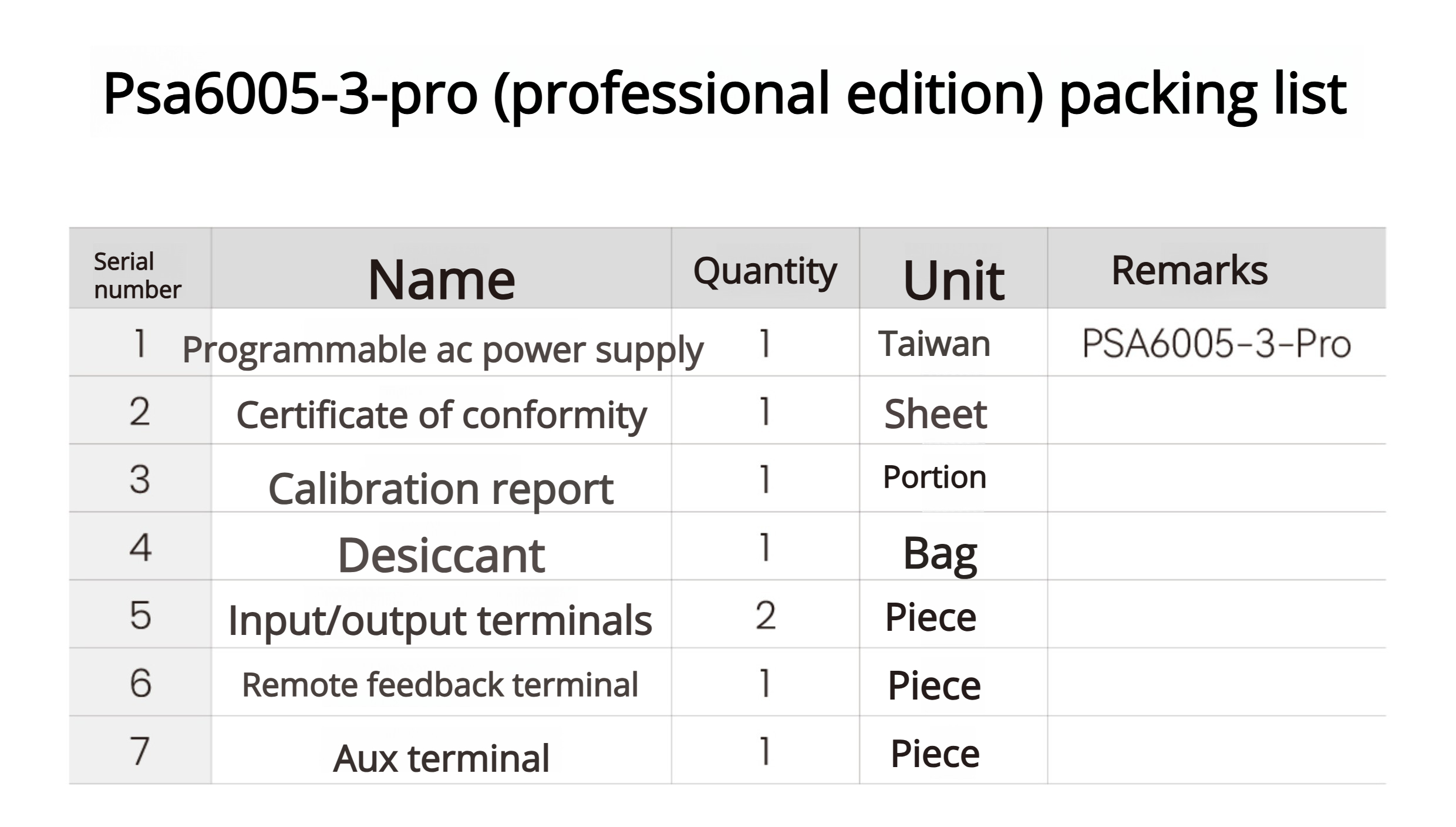Click quantity 2 in the terminals row
1456x827 pixels.
(x=766, y=616)
